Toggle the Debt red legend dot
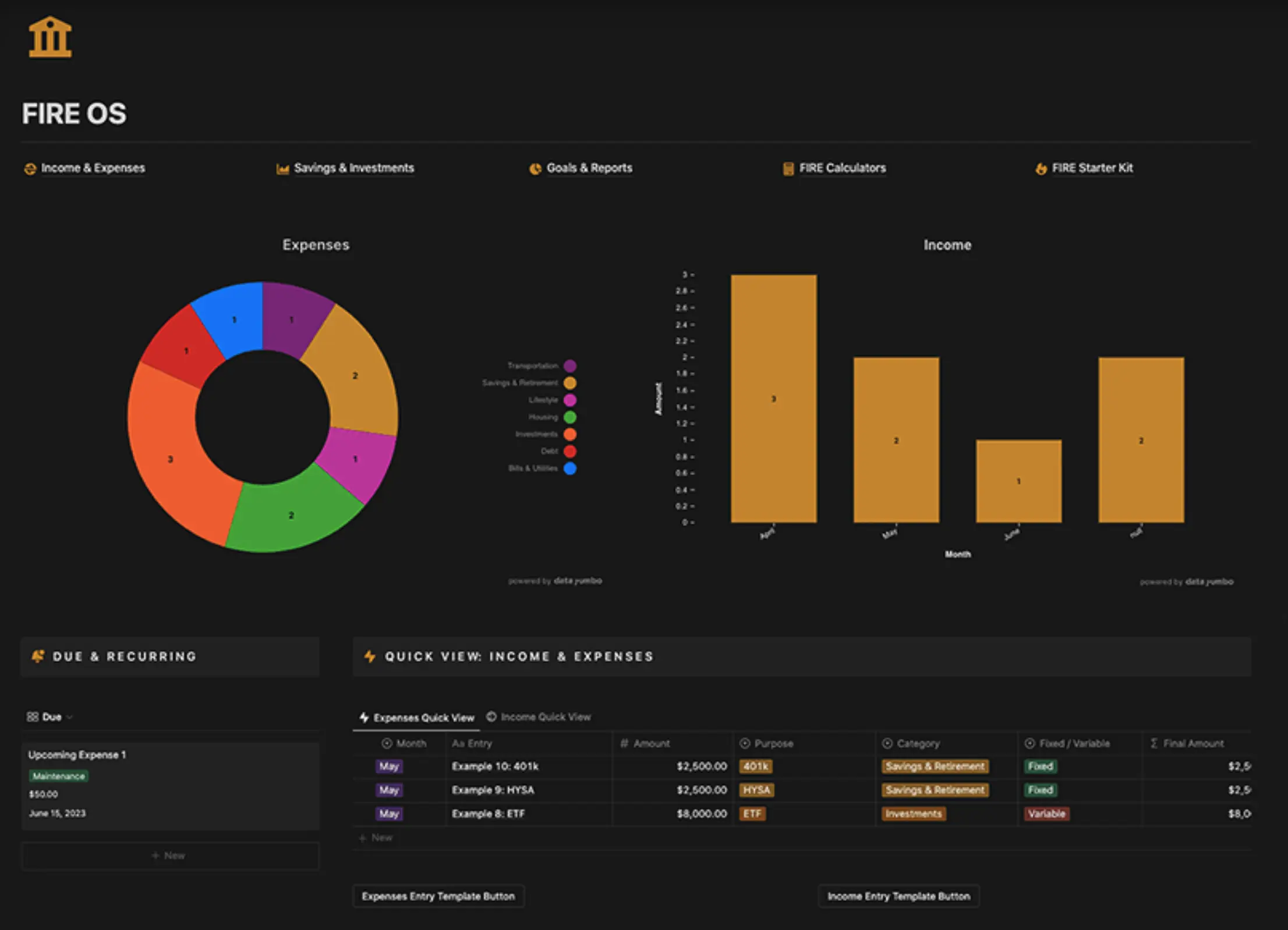This screenshot has height=930, width=1288. [570, 451]
